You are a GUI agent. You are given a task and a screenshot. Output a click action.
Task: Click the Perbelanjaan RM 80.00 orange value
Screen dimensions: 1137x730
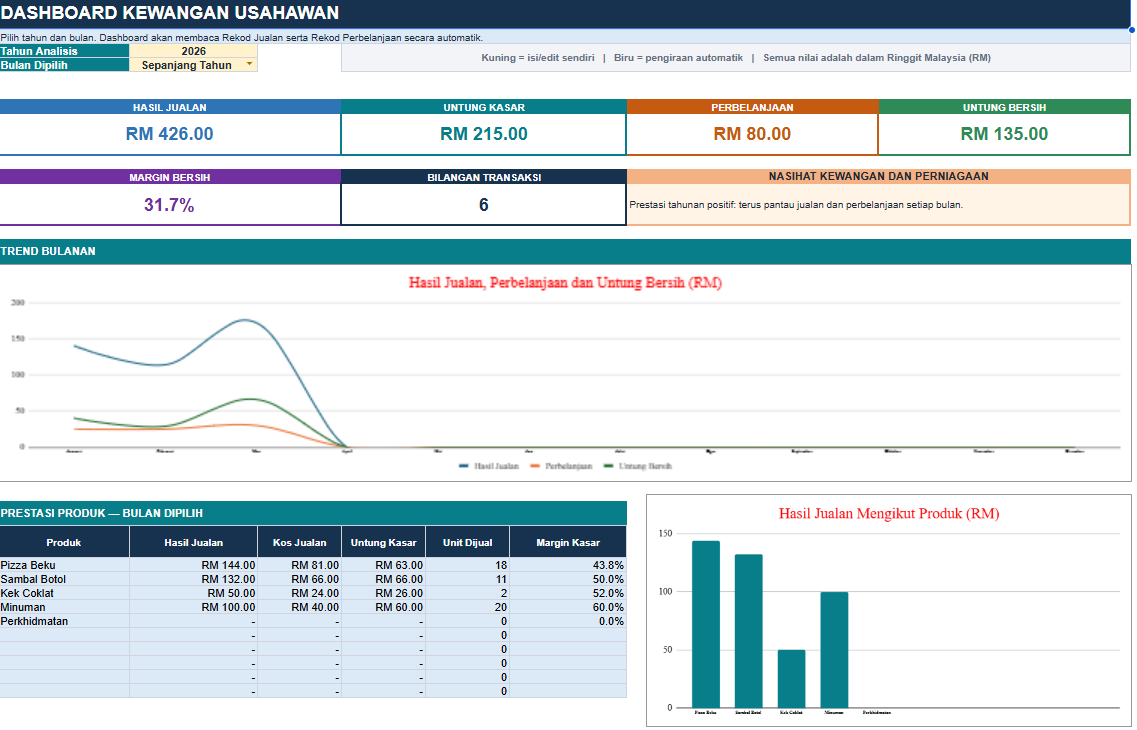coord(752,133)
